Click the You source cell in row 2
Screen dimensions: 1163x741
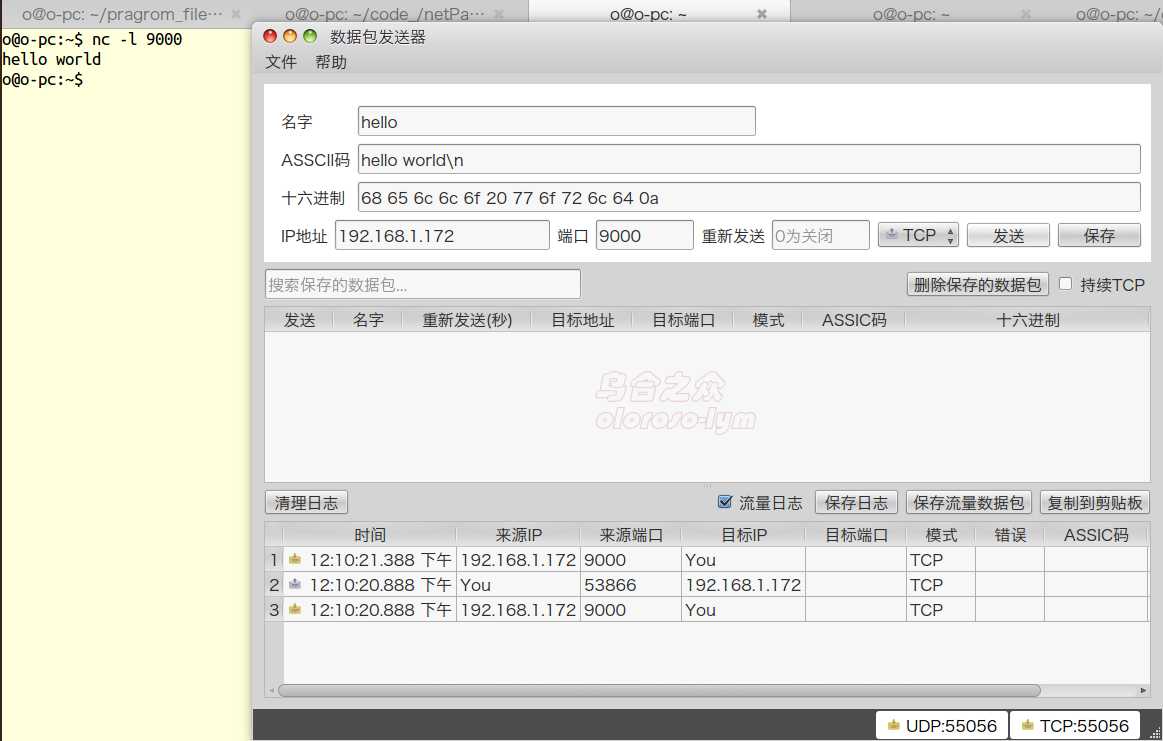coord(518,585)
